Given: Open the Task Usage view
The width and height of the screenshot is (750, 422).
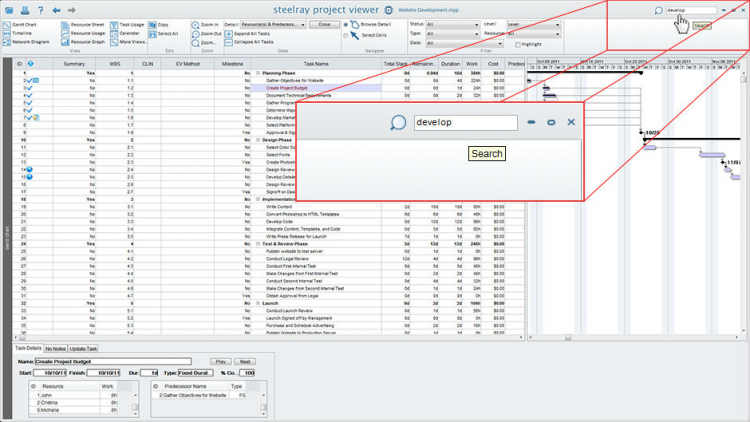Looking at the screenshot, I should click(x=127, y=24).
